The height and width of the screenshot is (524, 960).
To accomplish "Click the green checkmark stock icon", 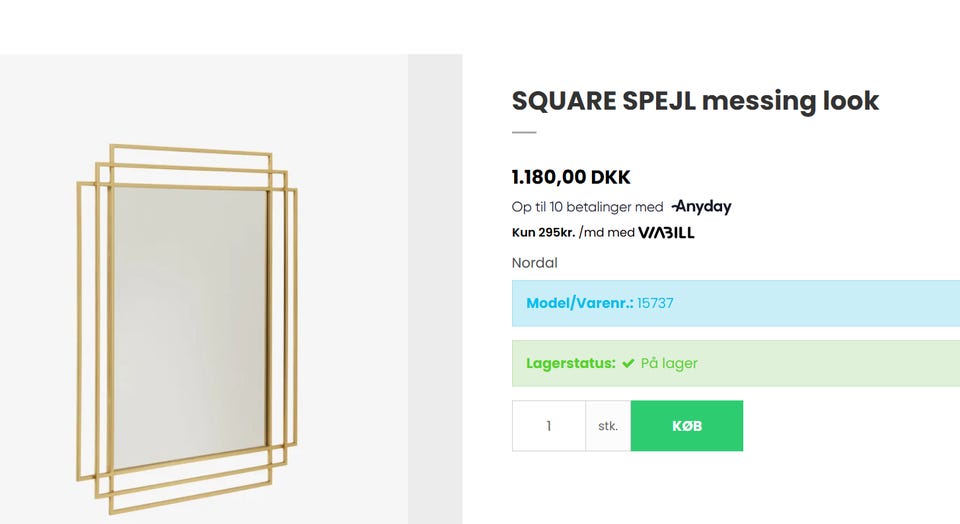I will click(x=628, y=363).
